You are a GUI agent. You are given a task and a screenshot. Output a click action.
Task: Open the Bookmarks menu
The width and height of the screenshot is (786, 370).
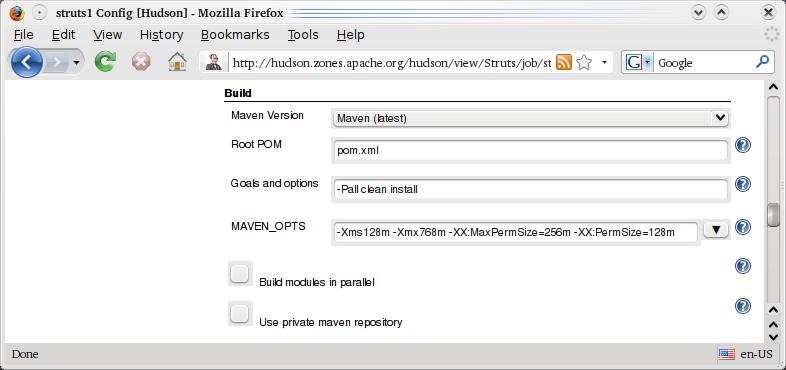coord(235,35)
